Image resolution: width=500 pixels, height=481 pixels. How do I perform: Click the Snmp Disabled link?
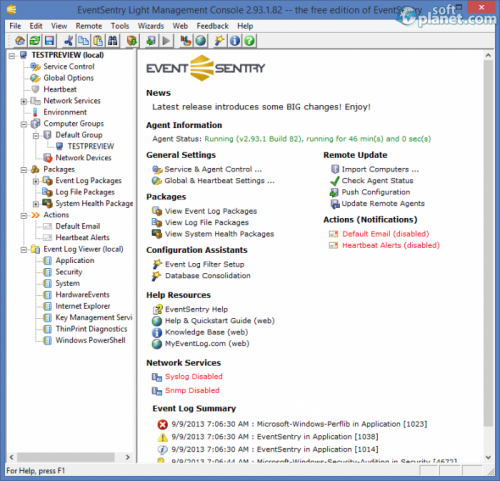click(x=192, y=390)
